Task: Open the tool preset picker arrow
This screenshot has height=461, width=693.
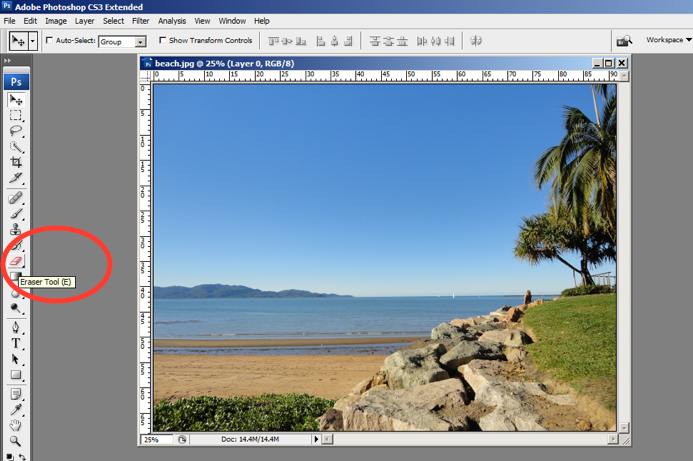Action: click(33, 41)
